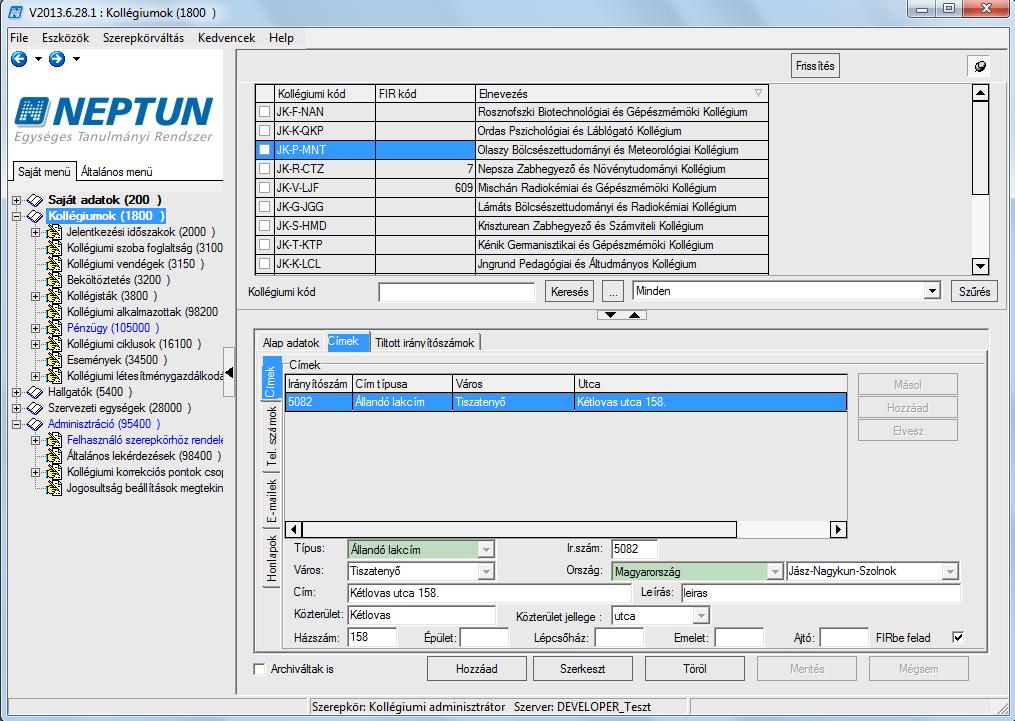Open the Típus Állandó lakcím dropdown

486,549
